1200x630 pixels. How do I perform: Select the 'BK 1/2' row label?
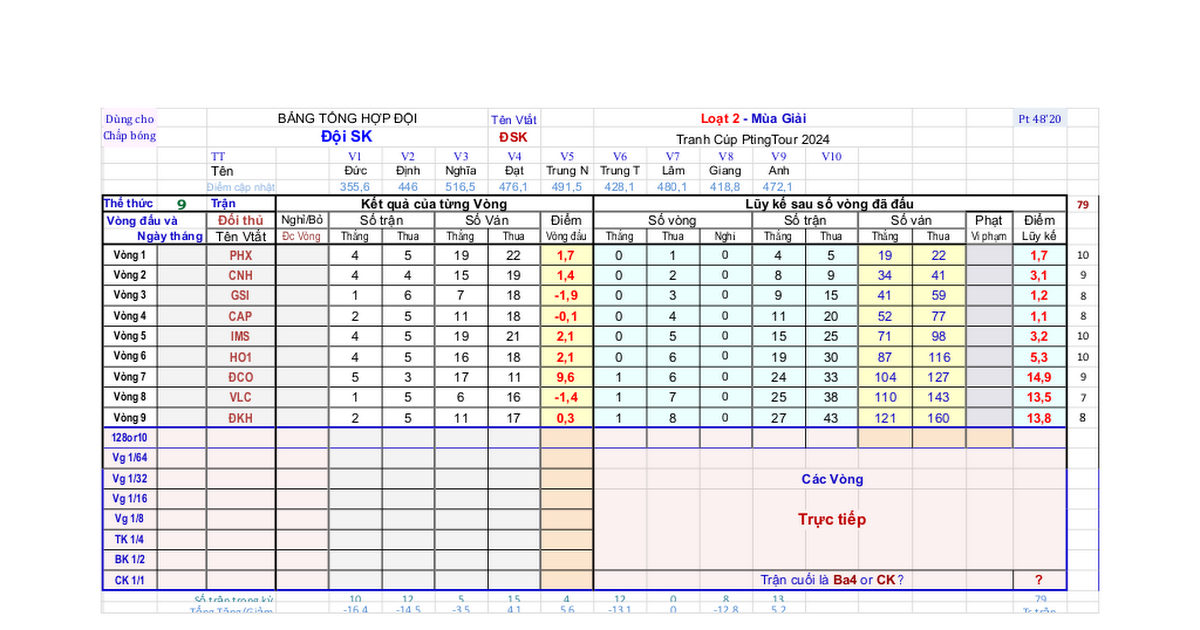pyautogui.click(x=130, y=559)
